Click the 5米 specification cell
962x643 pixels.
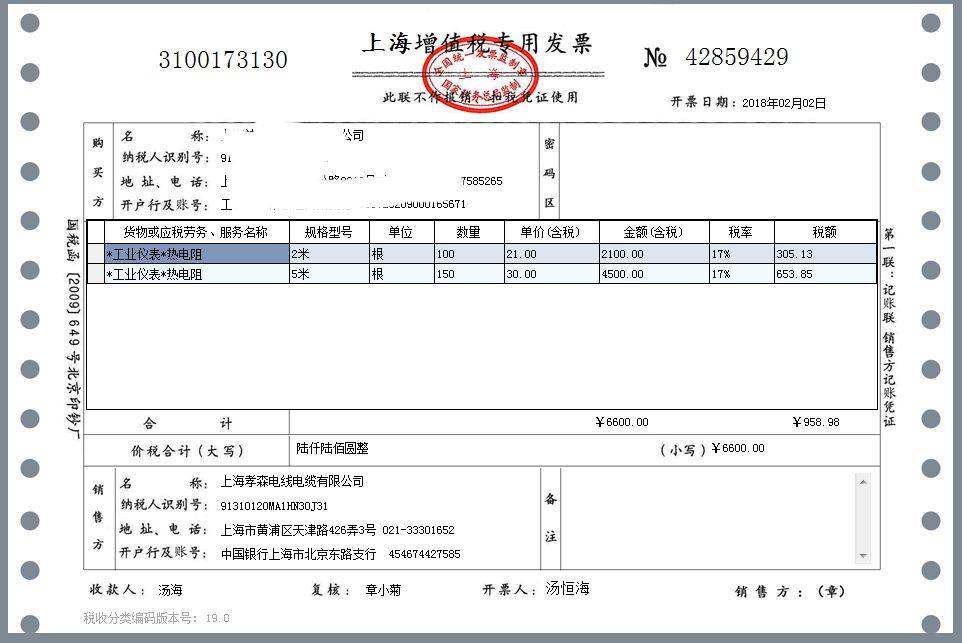pyautogui.click(x=329, y=274)
